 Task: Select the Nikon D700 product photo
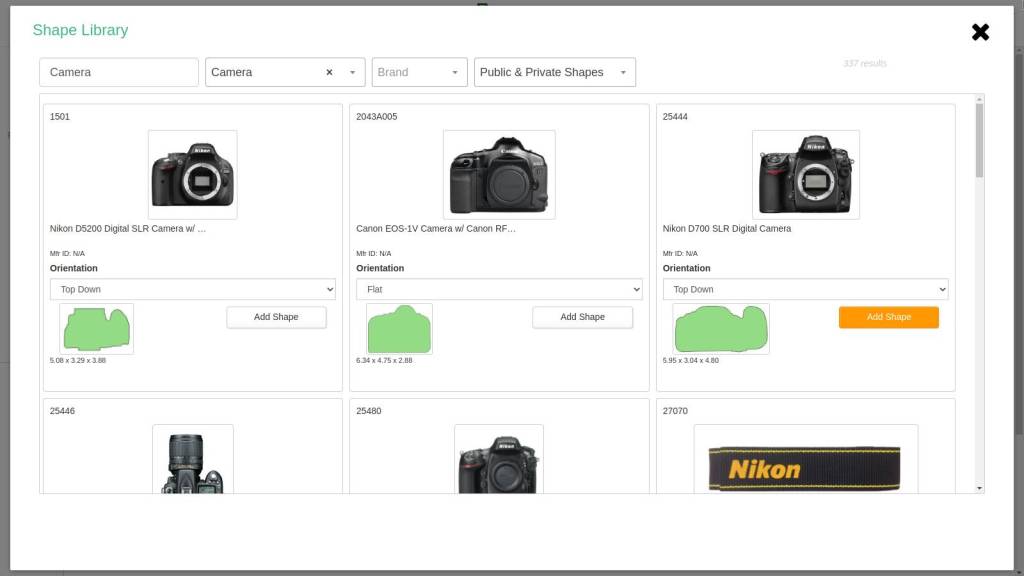pyautogui.click(x=805, y=175)
